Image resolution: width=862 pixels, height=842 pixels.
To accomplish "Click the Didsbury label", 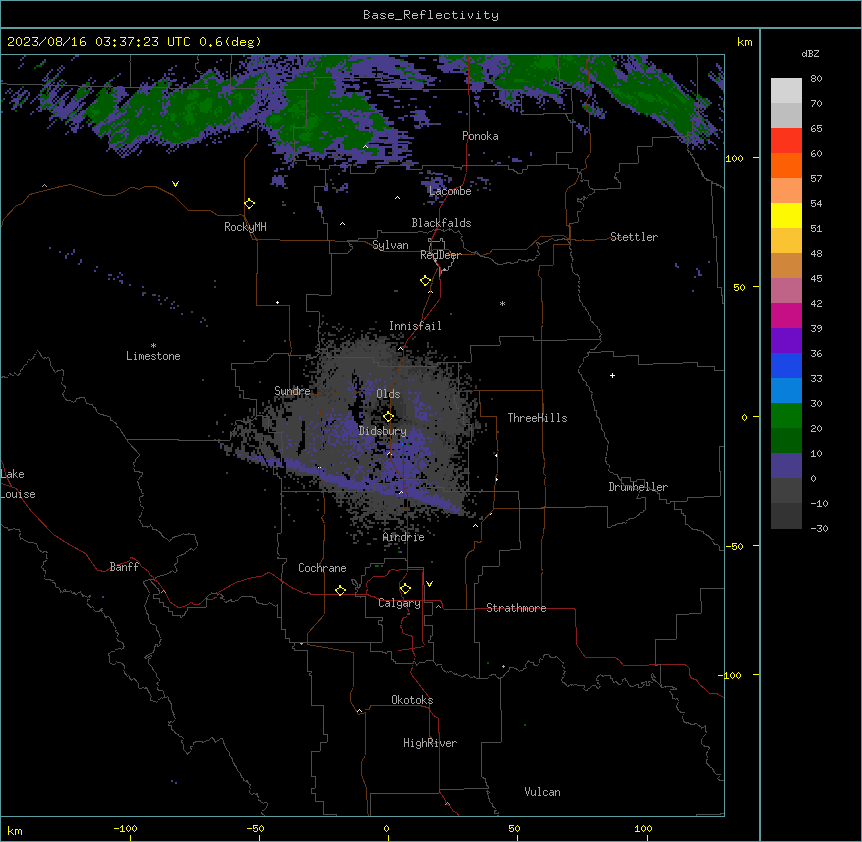I will click(383, 431).
